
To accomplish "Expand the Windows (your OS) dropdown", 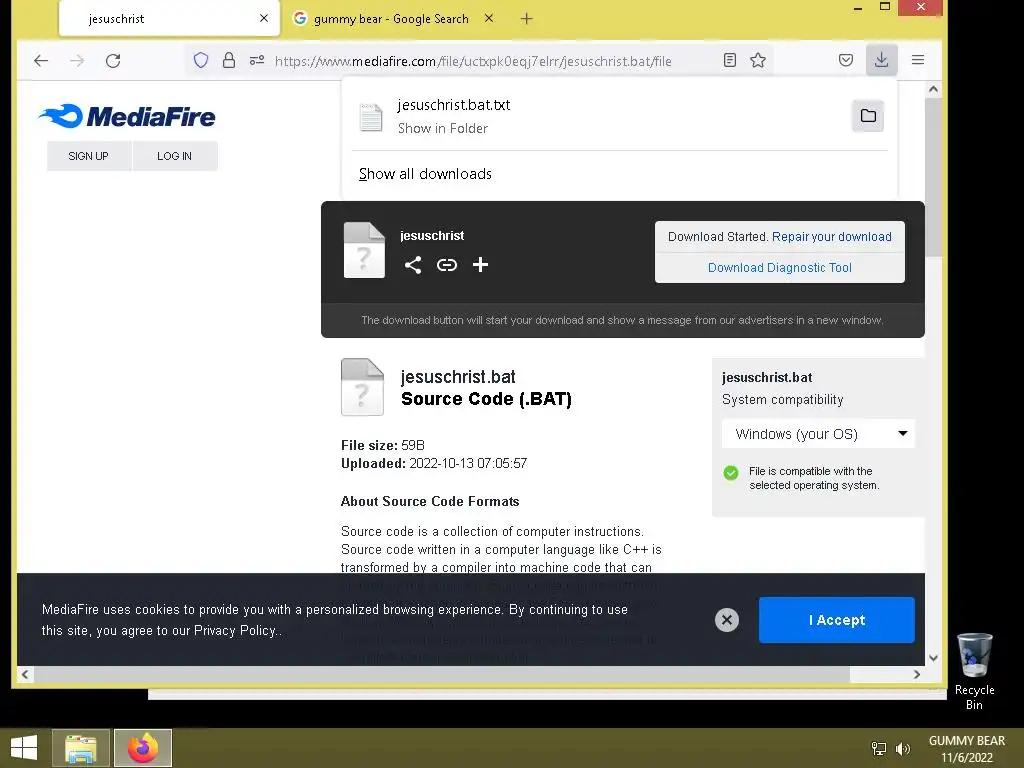I will [818, 434].
